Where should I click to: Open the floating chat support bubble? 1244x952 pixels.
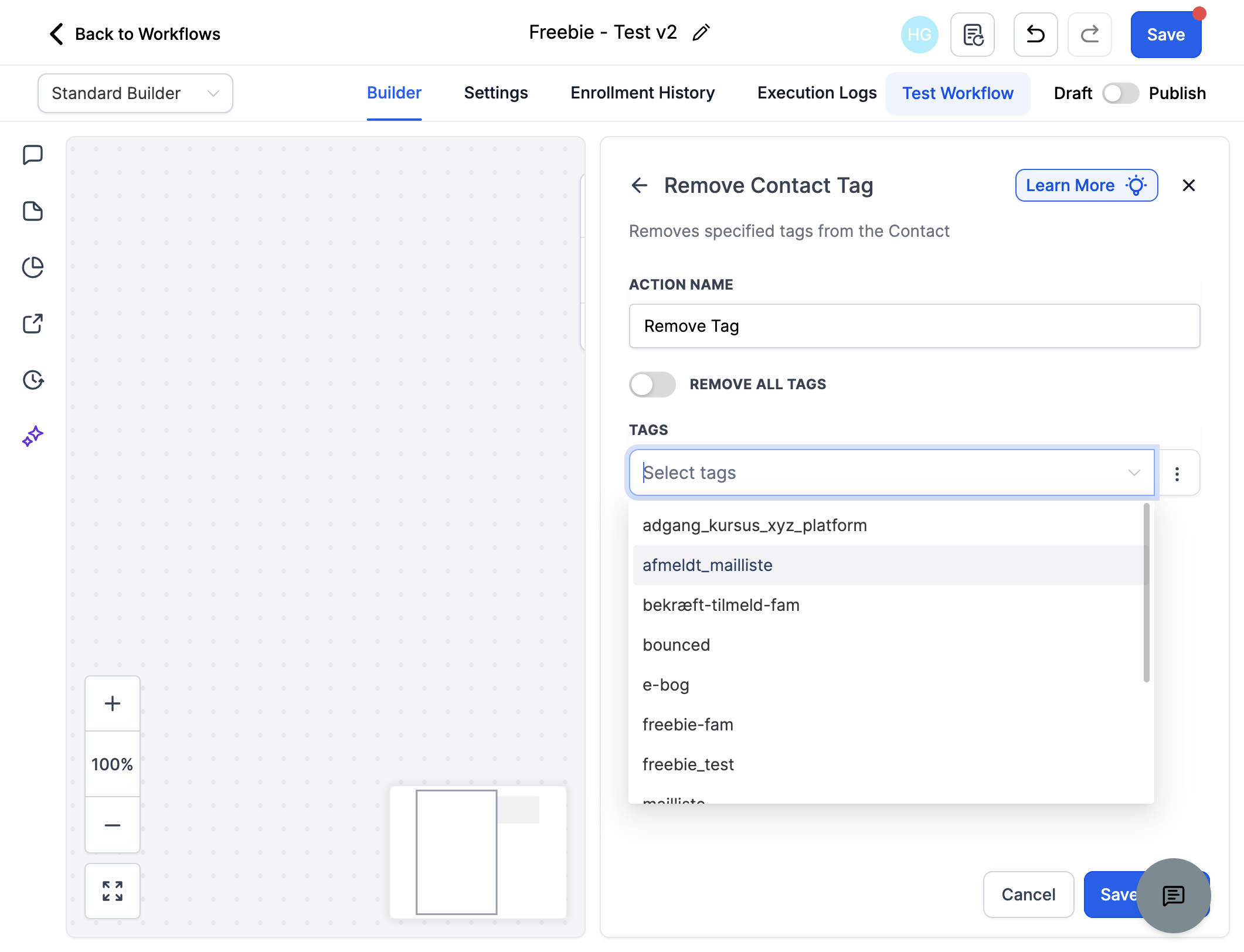(x=1174, y=896)
